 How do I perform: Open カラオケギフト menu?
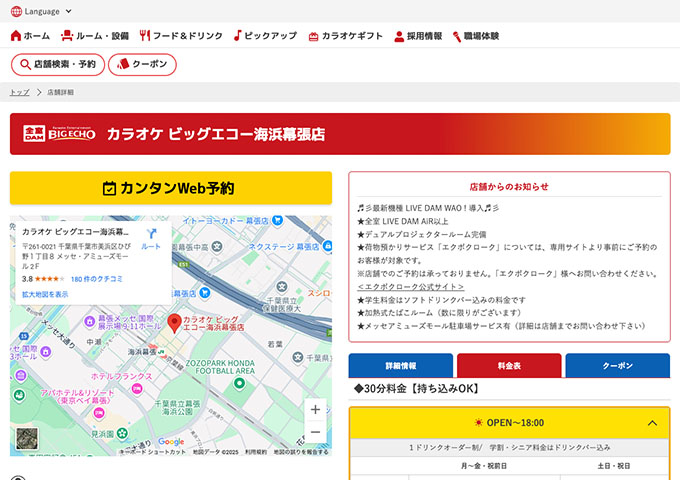(346, 36)
